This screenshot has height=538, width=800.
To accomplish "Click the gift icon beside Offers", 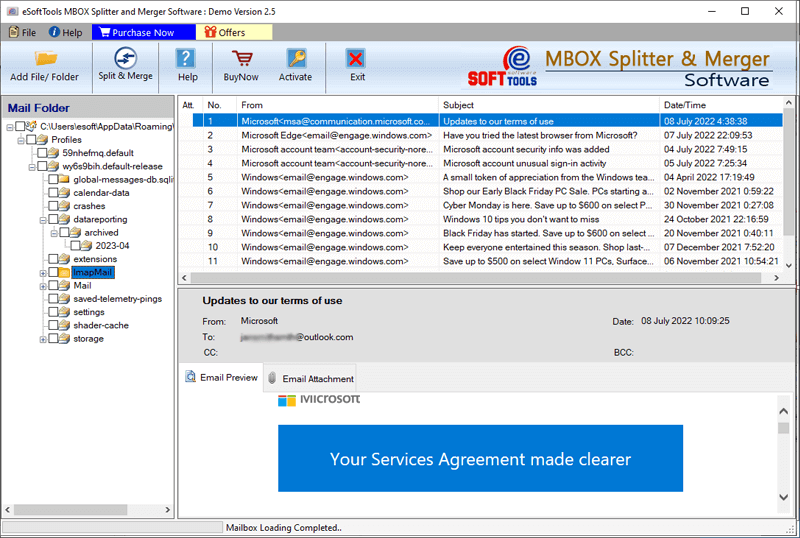I will (x=210, y=32).
